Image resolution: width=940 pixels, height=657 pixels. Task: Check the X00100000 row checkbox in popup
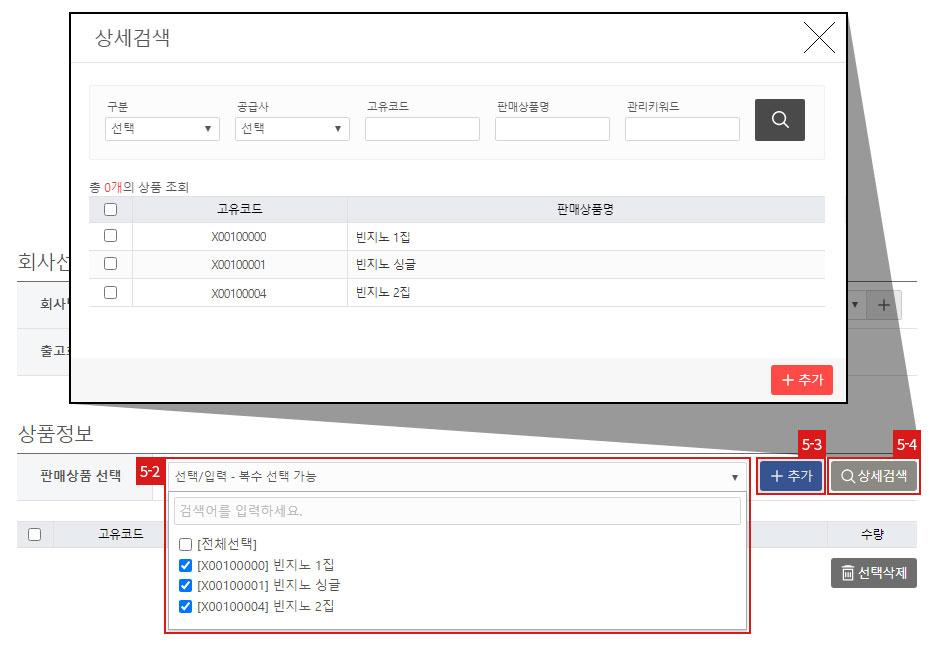click(x=111, y=236)
